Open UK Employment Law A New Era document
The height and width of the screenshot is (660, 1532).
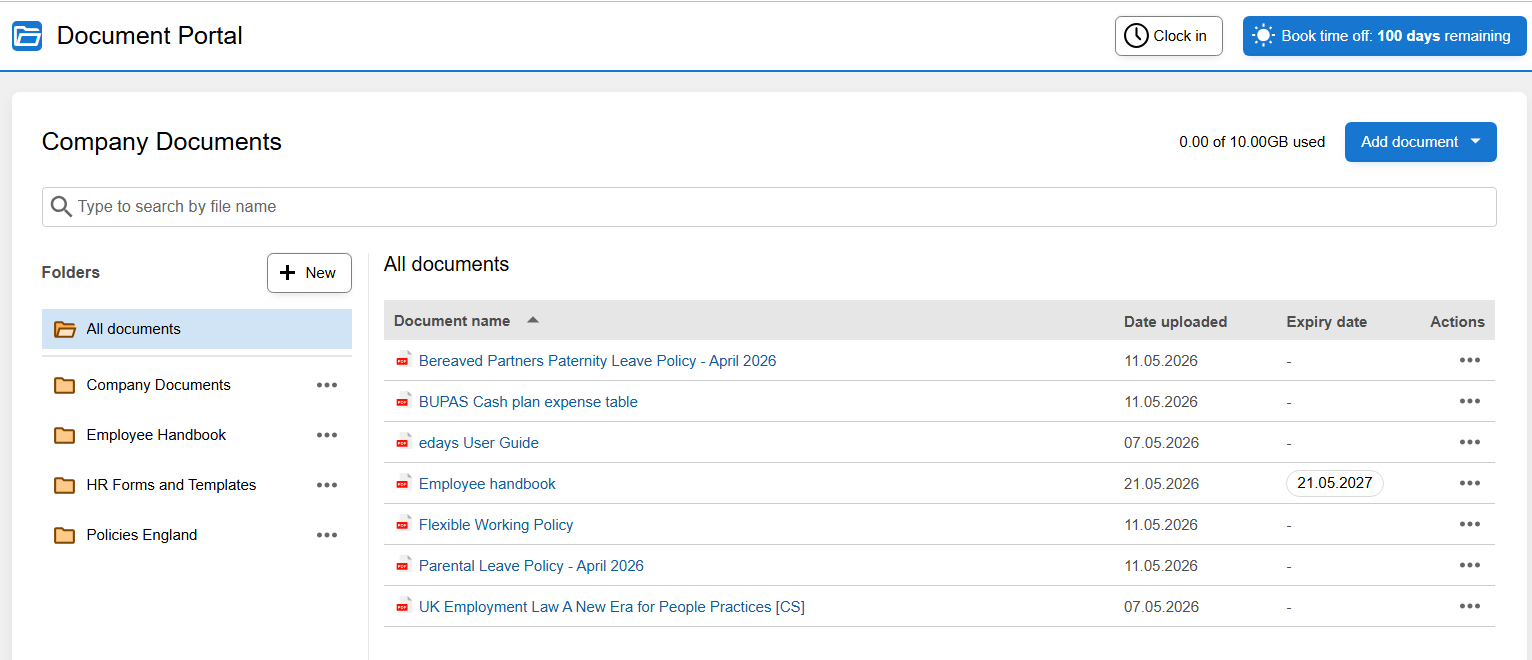click(611, 607)
